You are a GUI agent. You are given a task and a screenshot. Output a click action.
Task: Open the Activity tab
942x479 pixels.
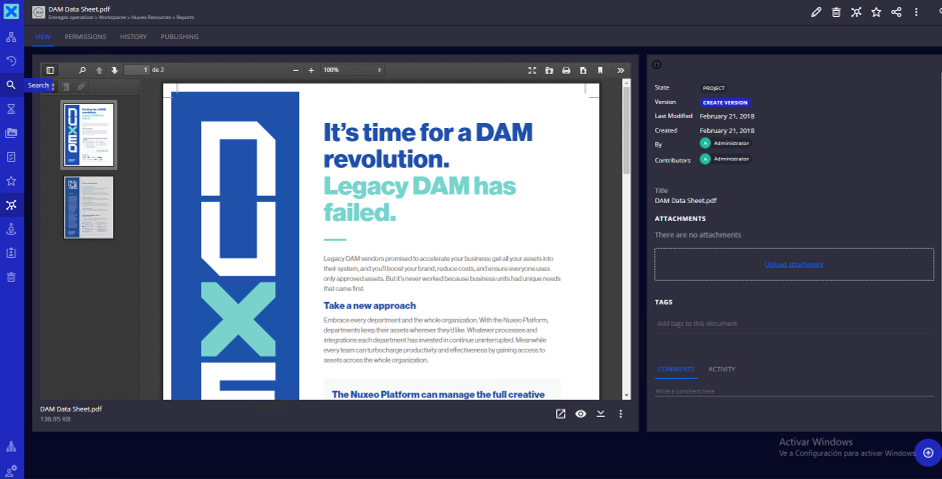[x=721, y=369]
